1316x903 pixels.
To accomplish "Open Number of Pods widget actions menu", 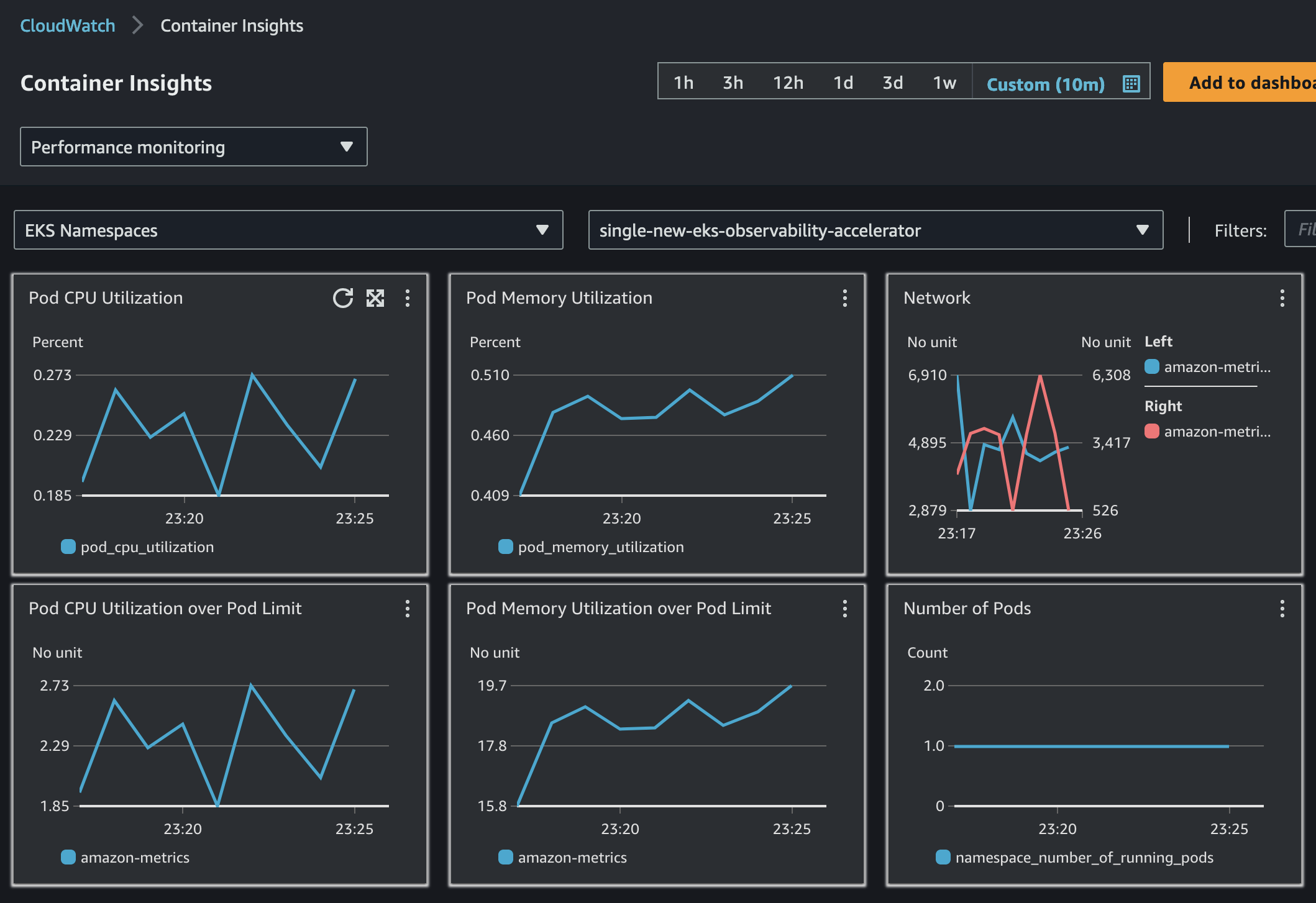I will [x=1282, y=609].
